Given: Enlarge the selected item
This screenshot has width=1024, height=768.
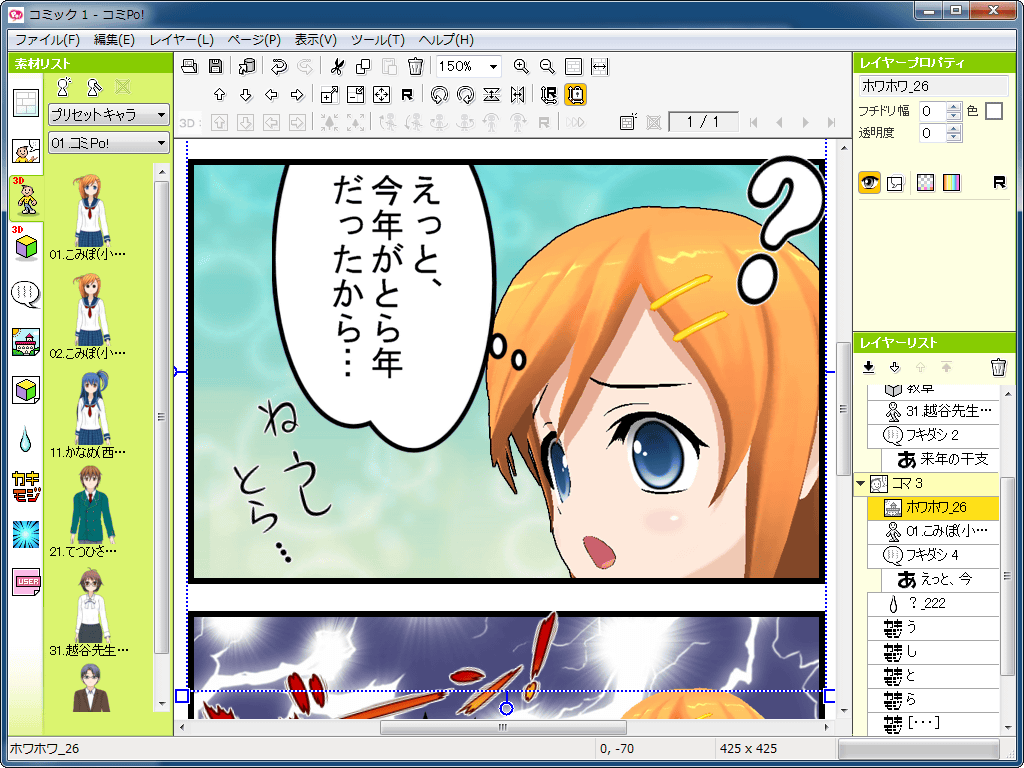Looking at the screenshot, I should (x=330, y=95).
